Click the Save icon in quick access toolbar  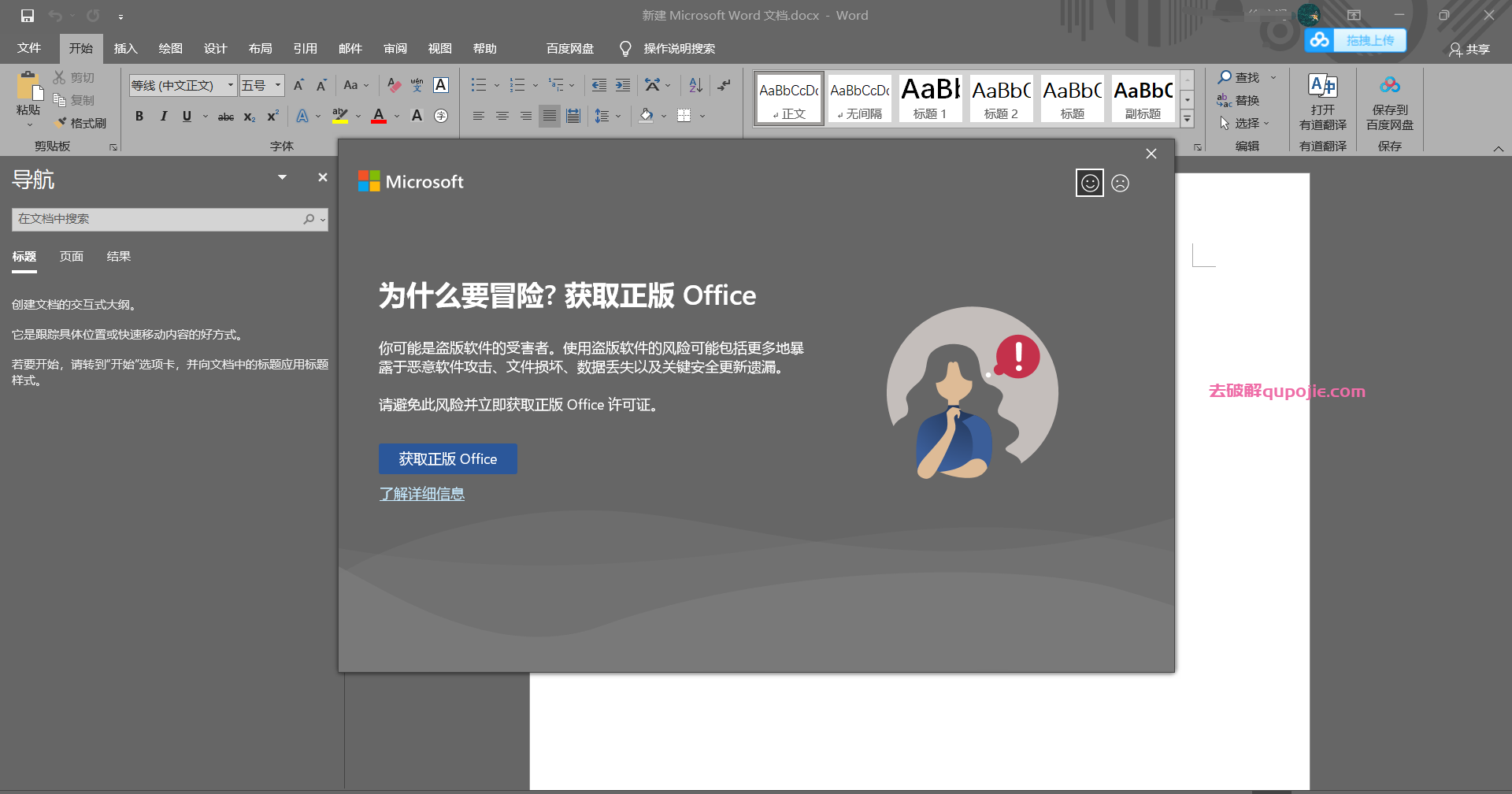(x=28, y=16)
